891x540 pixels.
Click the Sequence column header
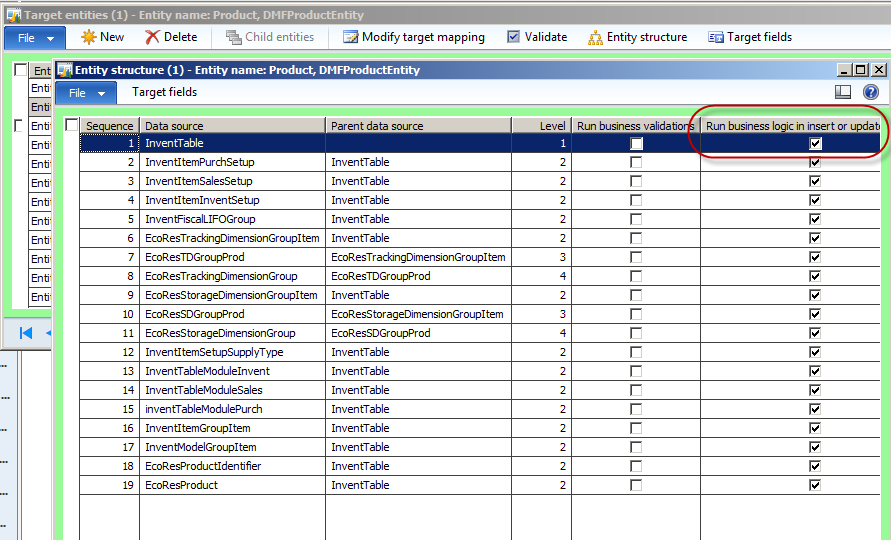[109, 126]
